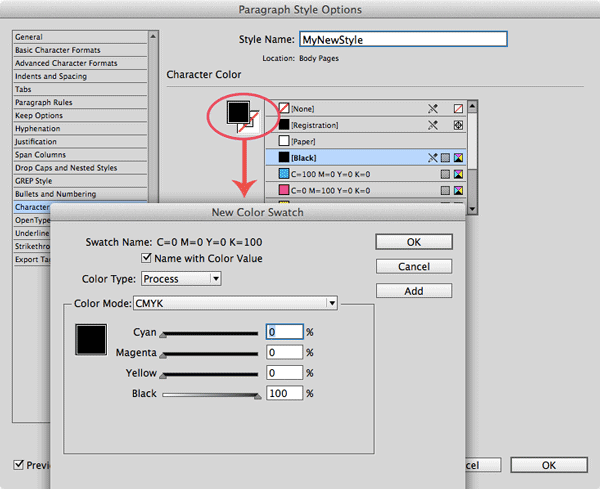Image resolution: width=600 pixels, height=489 pixels.
Task: Click the non-editable icon on [Black] row
Action: click(433, 158)
